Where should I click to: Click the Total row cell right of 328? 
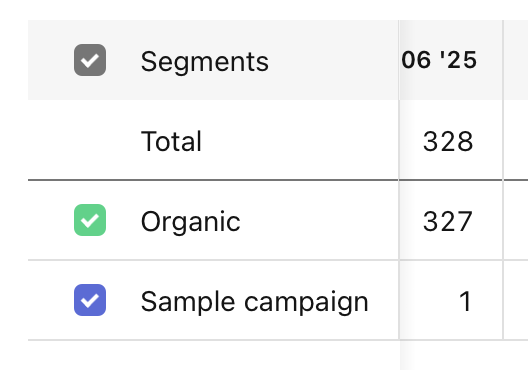[x=516, y=140]
